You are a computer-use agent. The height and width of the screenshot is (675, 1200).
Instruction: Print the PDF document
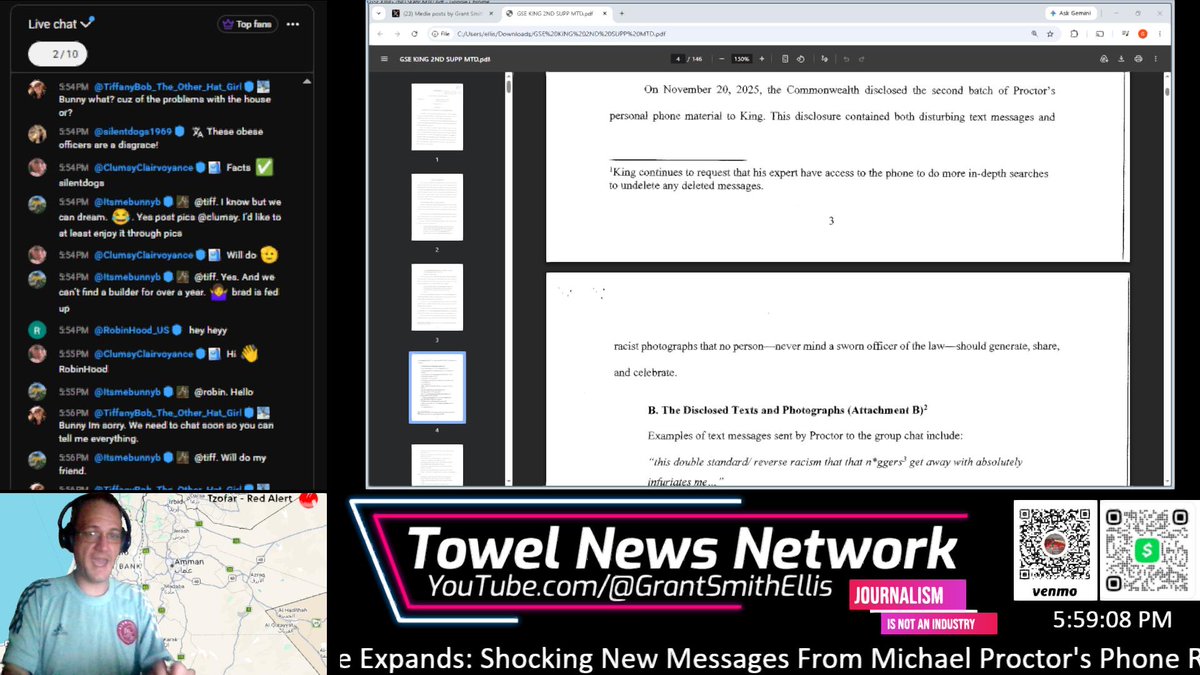pyautogui.click(x=1138, y=59)
